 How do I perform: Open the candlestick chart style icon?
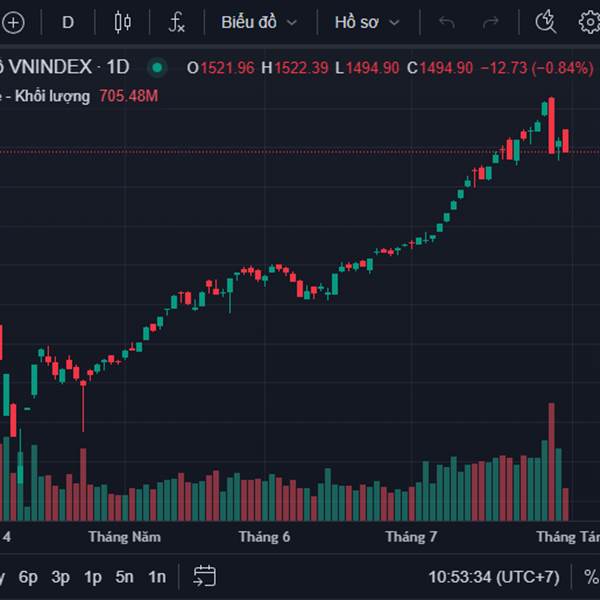click(122, 22)
